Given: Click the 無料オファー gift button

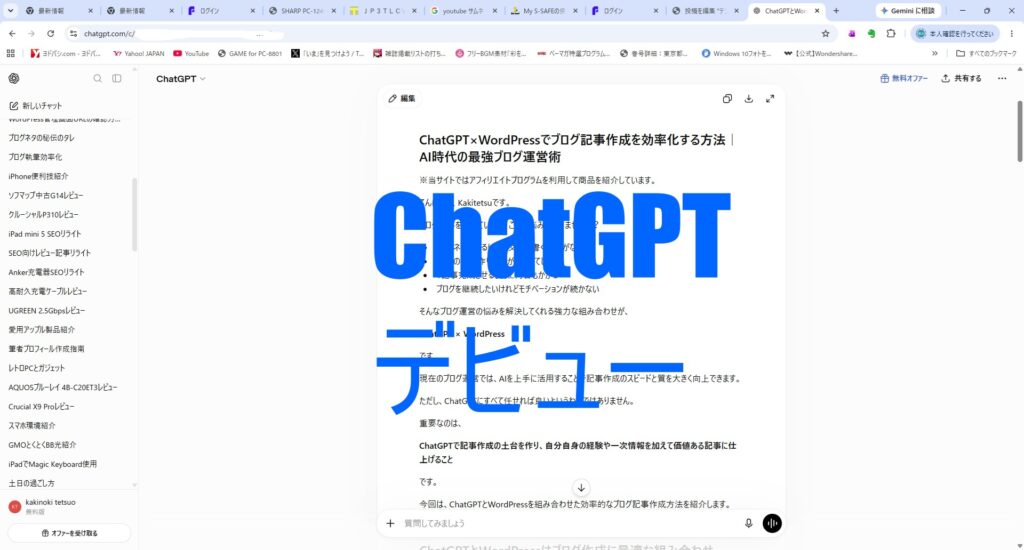Looking at the screenshot, I should click(904, 78).
